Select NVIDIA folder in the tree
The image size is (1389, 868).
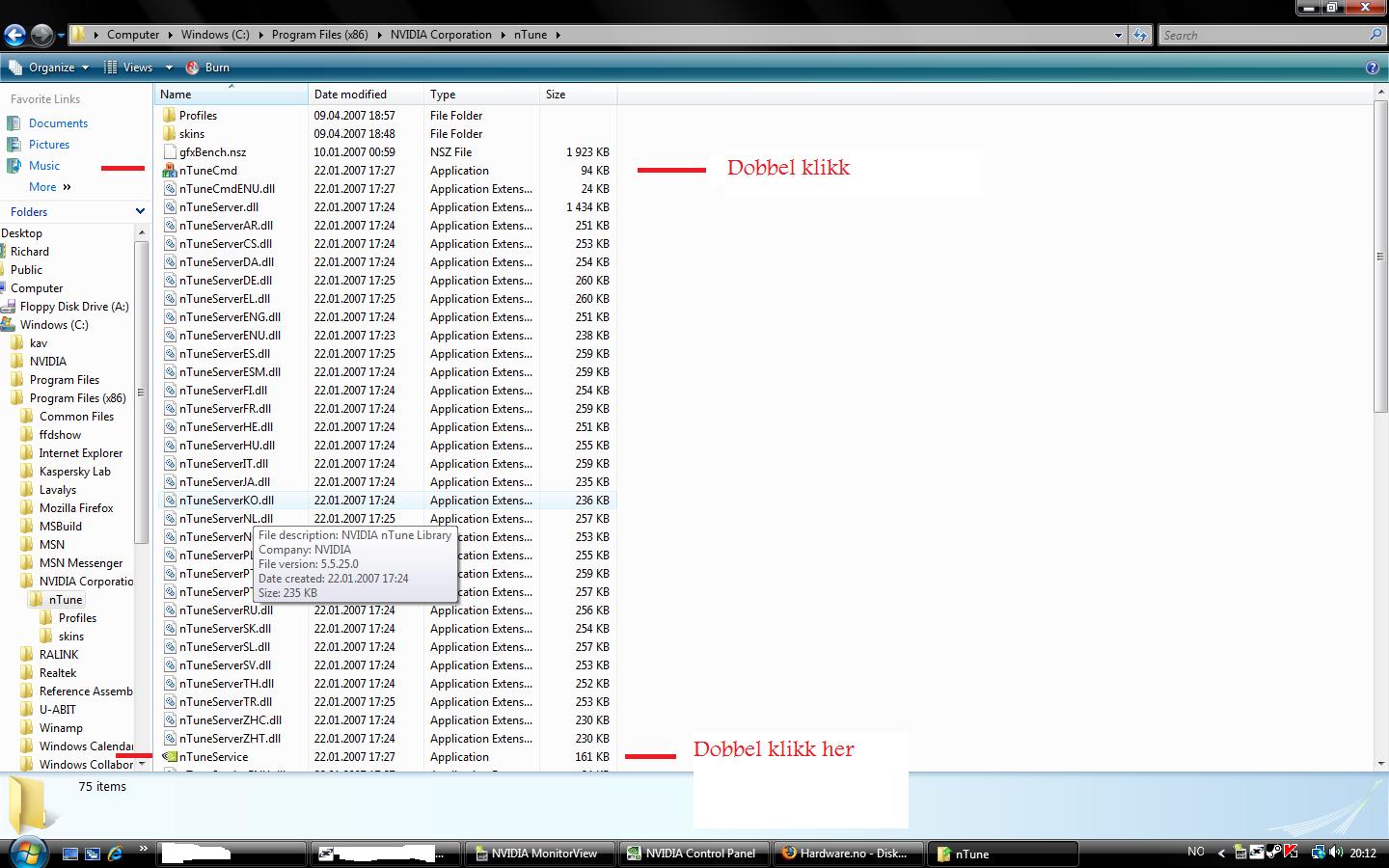pos(47,362)
